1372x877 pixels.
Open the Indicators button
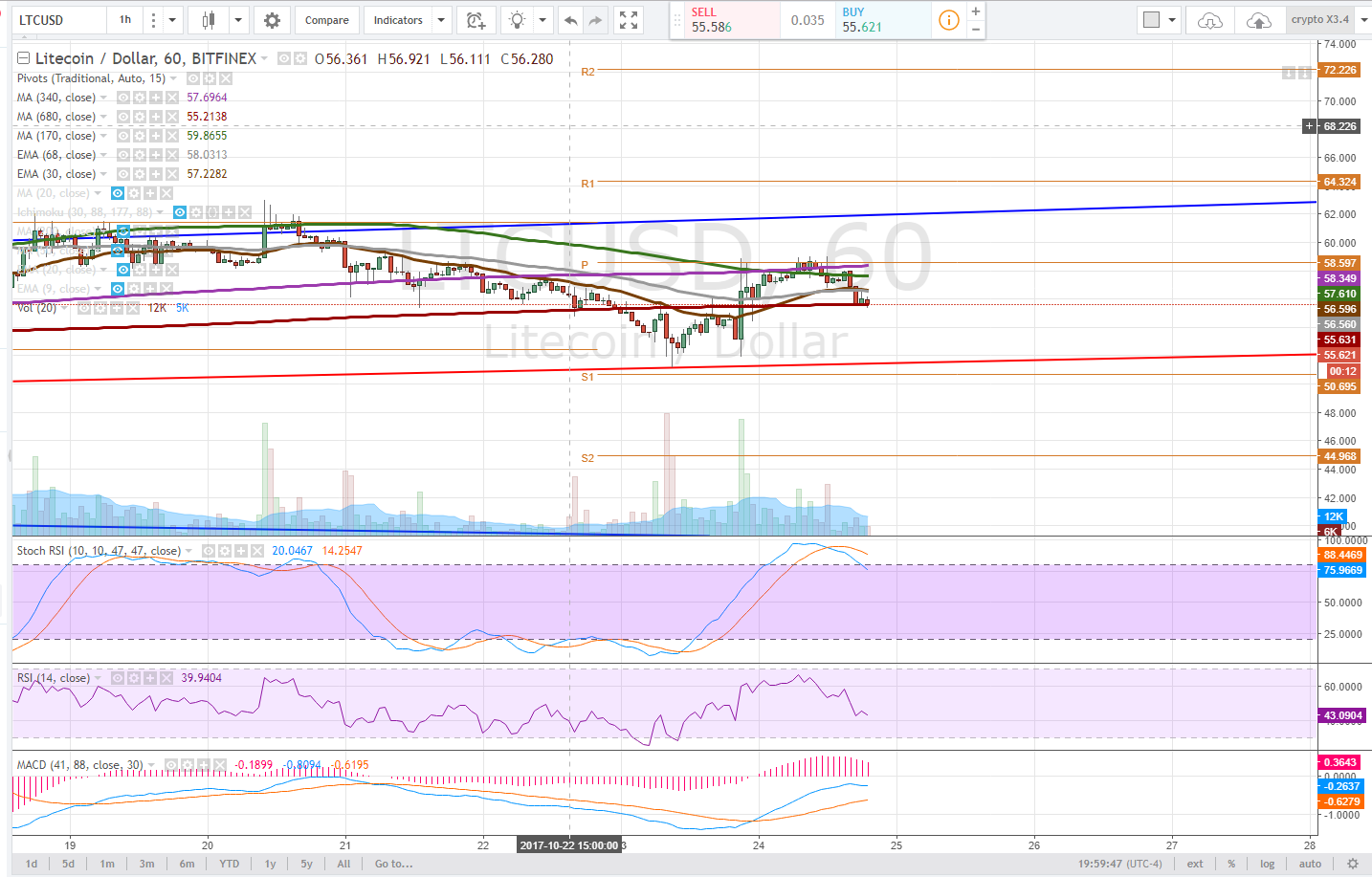pos(398,20)
